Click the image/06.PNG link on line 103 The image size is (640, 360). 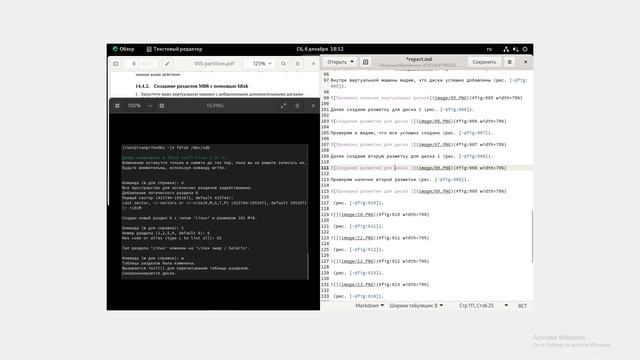[435, 121]
